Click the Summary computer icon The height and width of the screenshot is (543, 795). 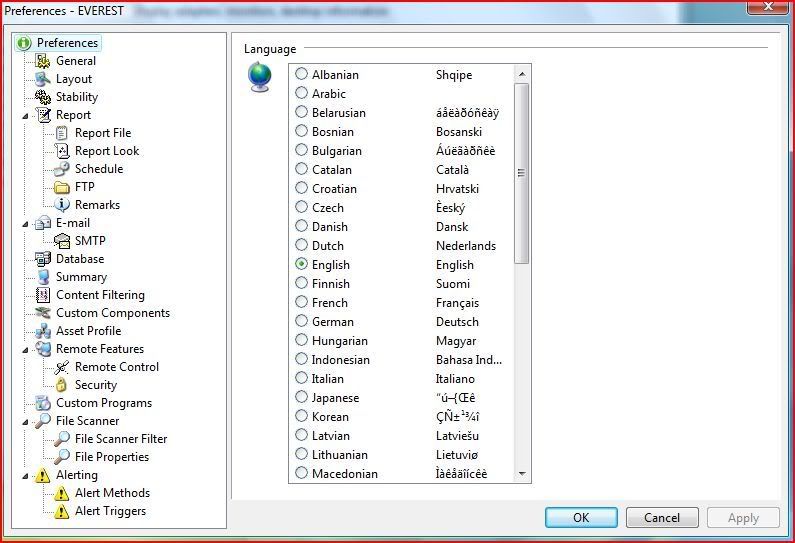pos(43,277)
